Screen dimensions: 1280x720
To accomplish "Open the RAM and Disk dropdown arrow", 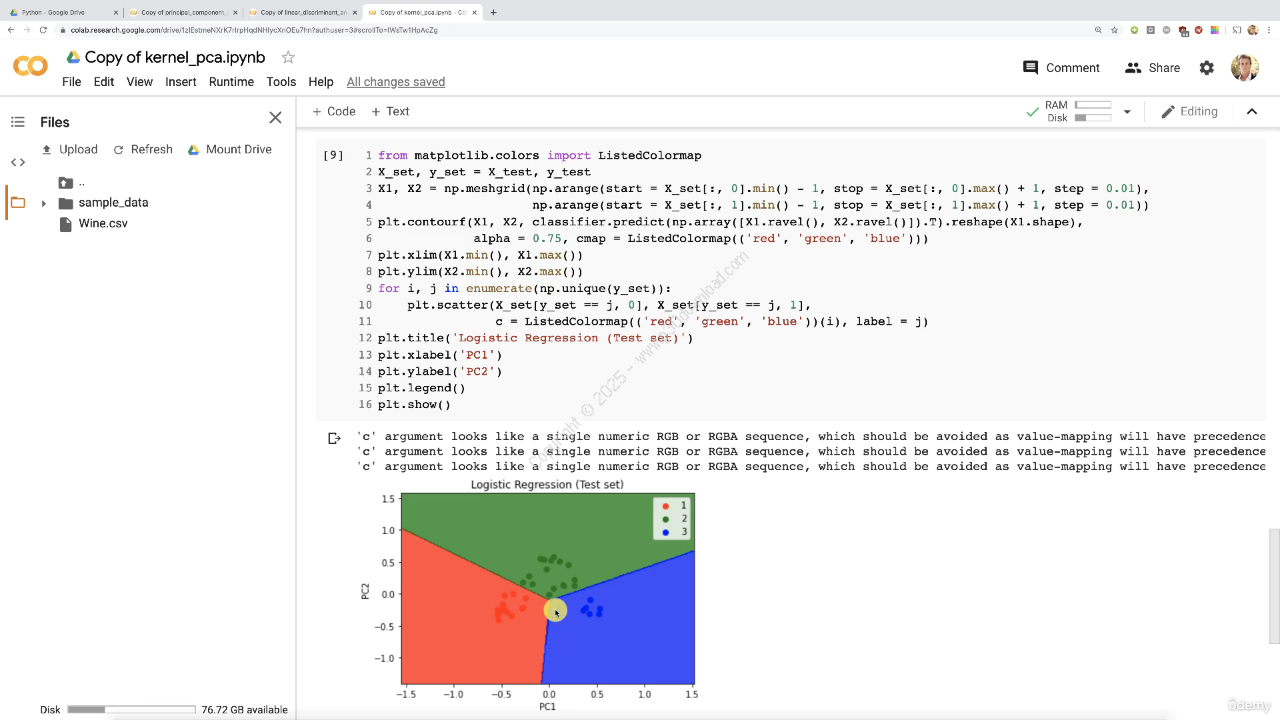I will click(1127, 112).
